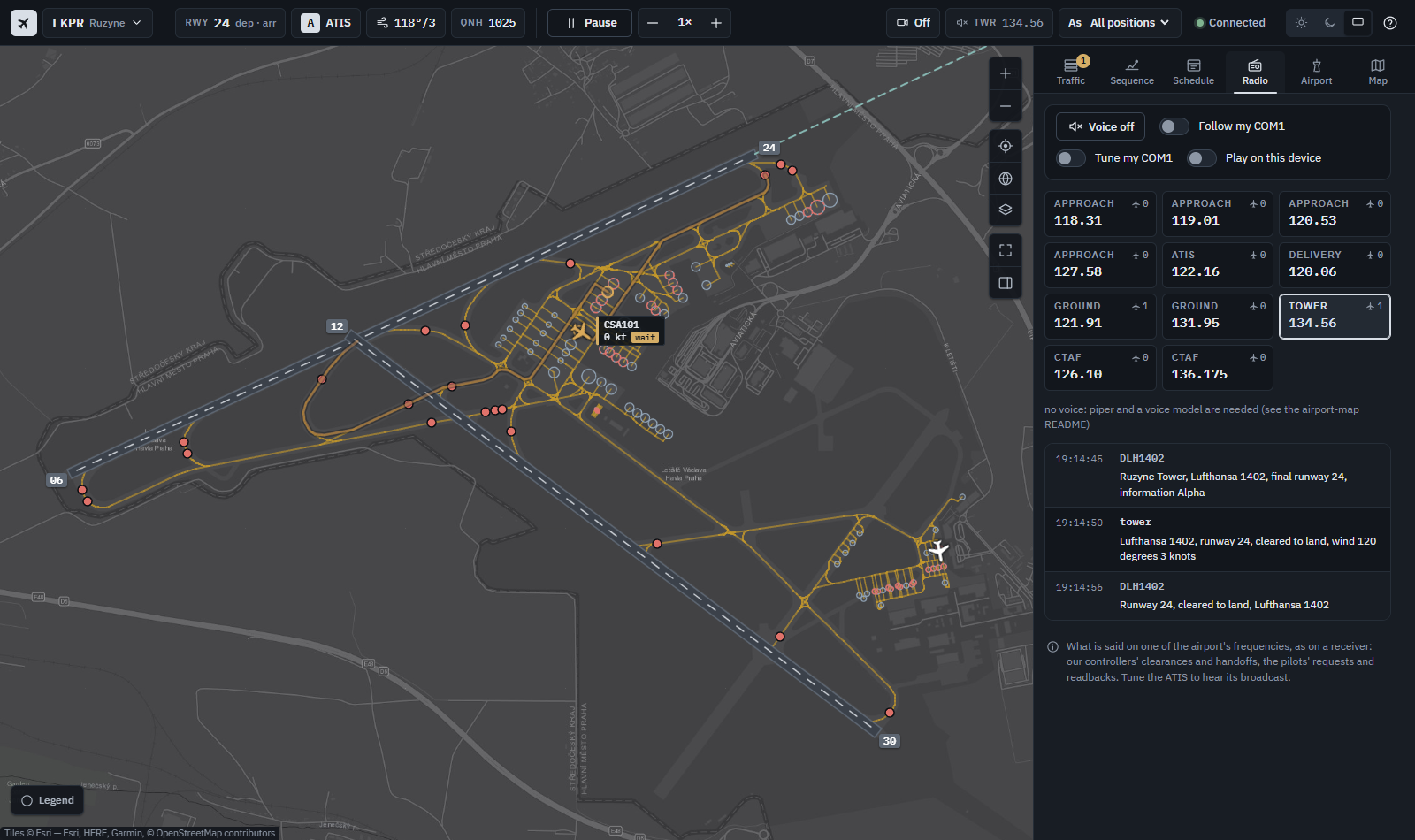Select the APPROACH 118.31 frequency
The height and width of the screenshot is (840, 1415).
click(1101, 214)
